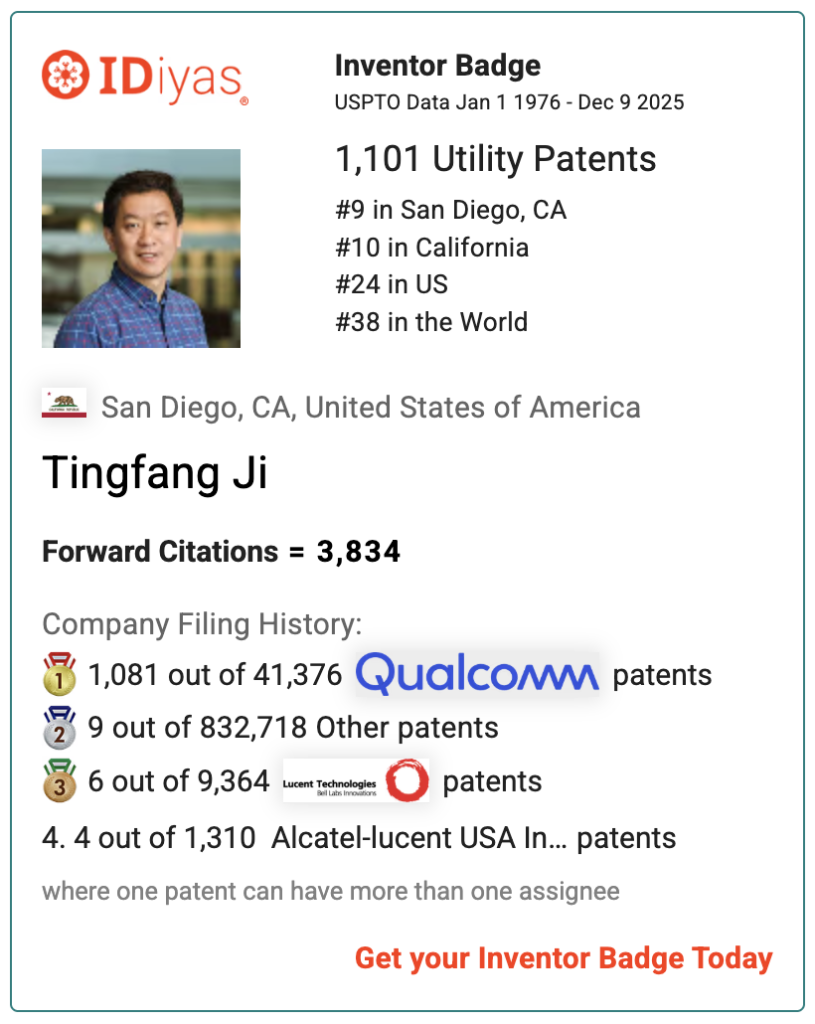Click the IDiyas logo
Image resolution: width=815 pixels, height=1024 pixels.
(144, 79)
